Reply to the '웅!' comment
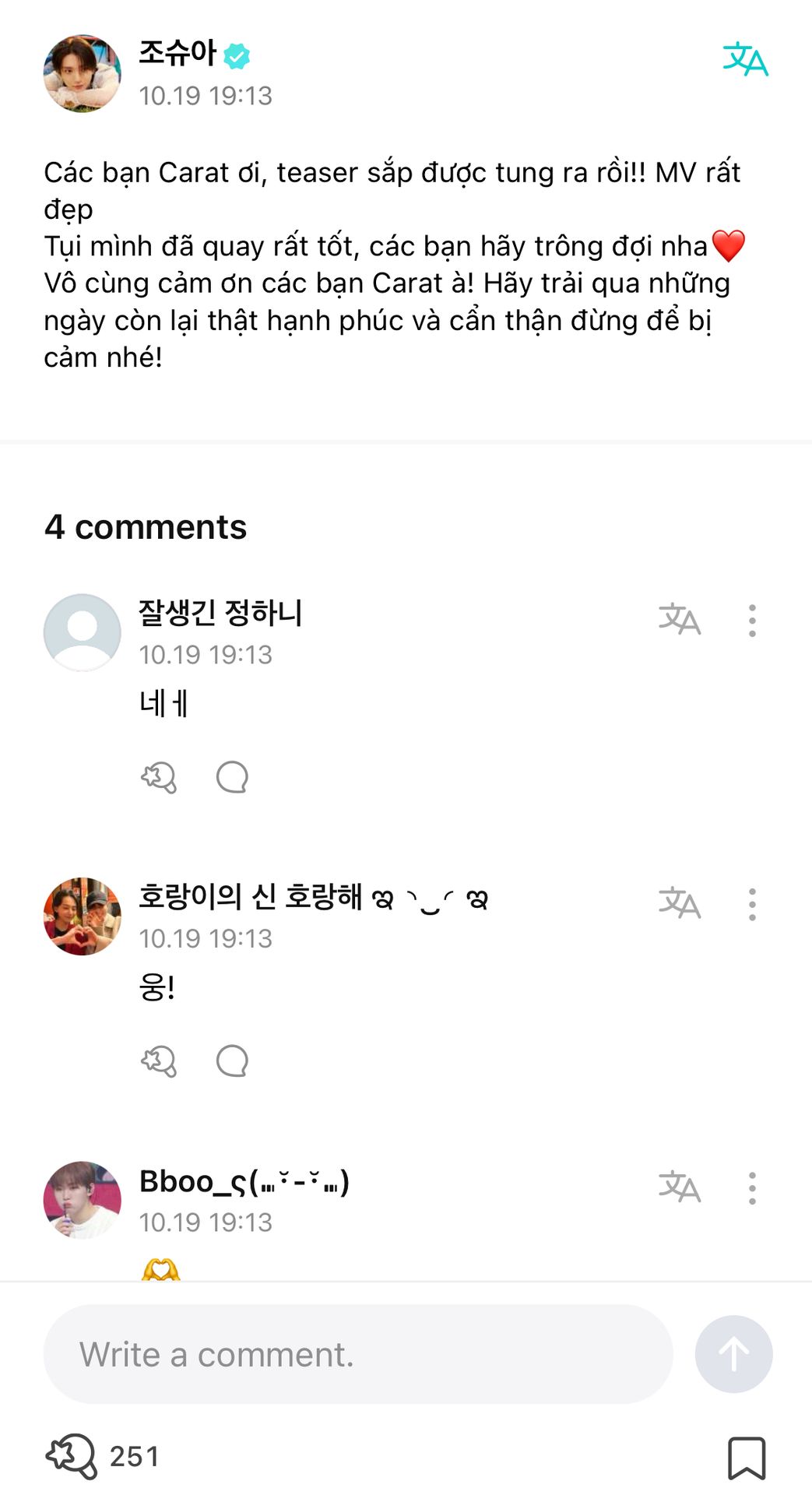Viewport: 812px width, 1495px height. [232, 1061]
